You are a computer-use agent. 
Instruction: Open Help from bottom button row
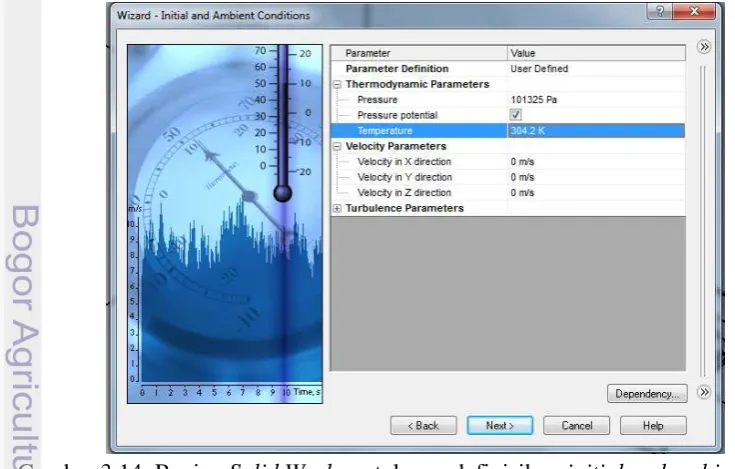(653, 425)
